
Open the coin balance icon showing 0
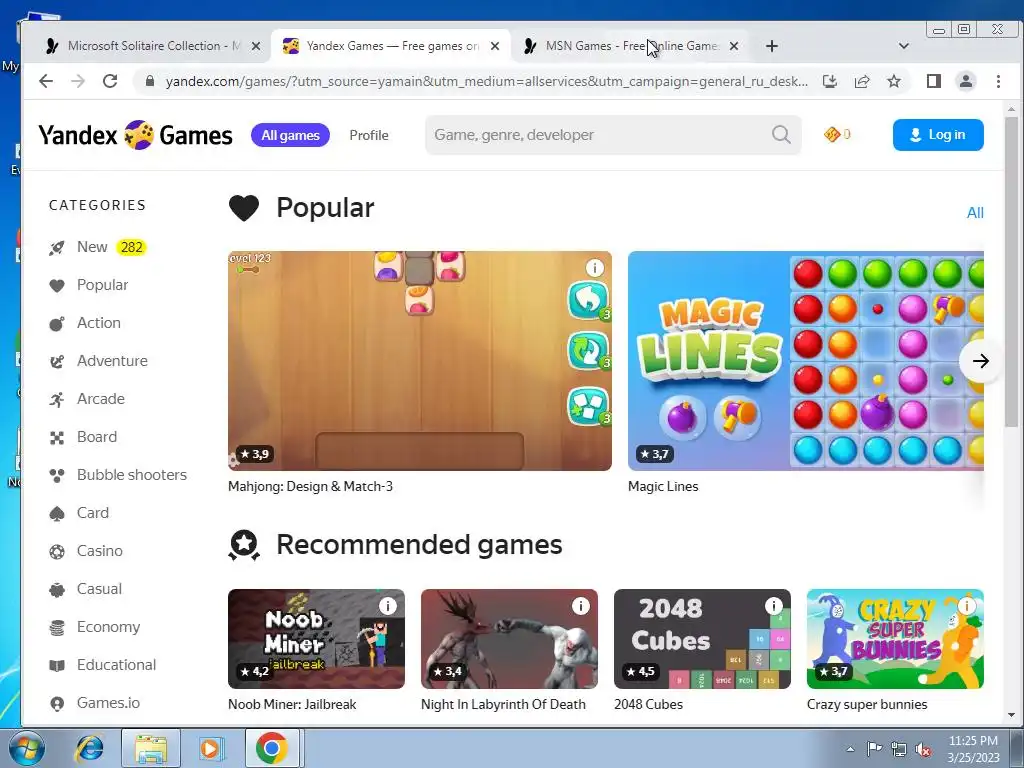pyautogui.click(x=832, y=135)
